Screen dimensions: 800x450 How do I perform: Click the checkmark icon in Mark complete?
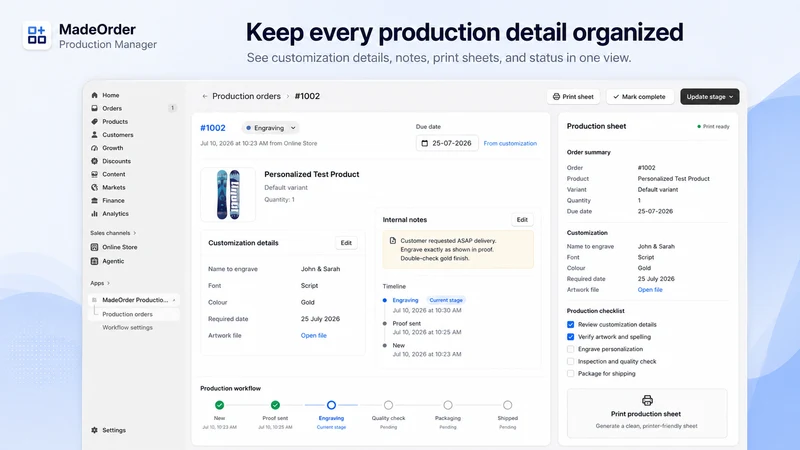point(616,96)
